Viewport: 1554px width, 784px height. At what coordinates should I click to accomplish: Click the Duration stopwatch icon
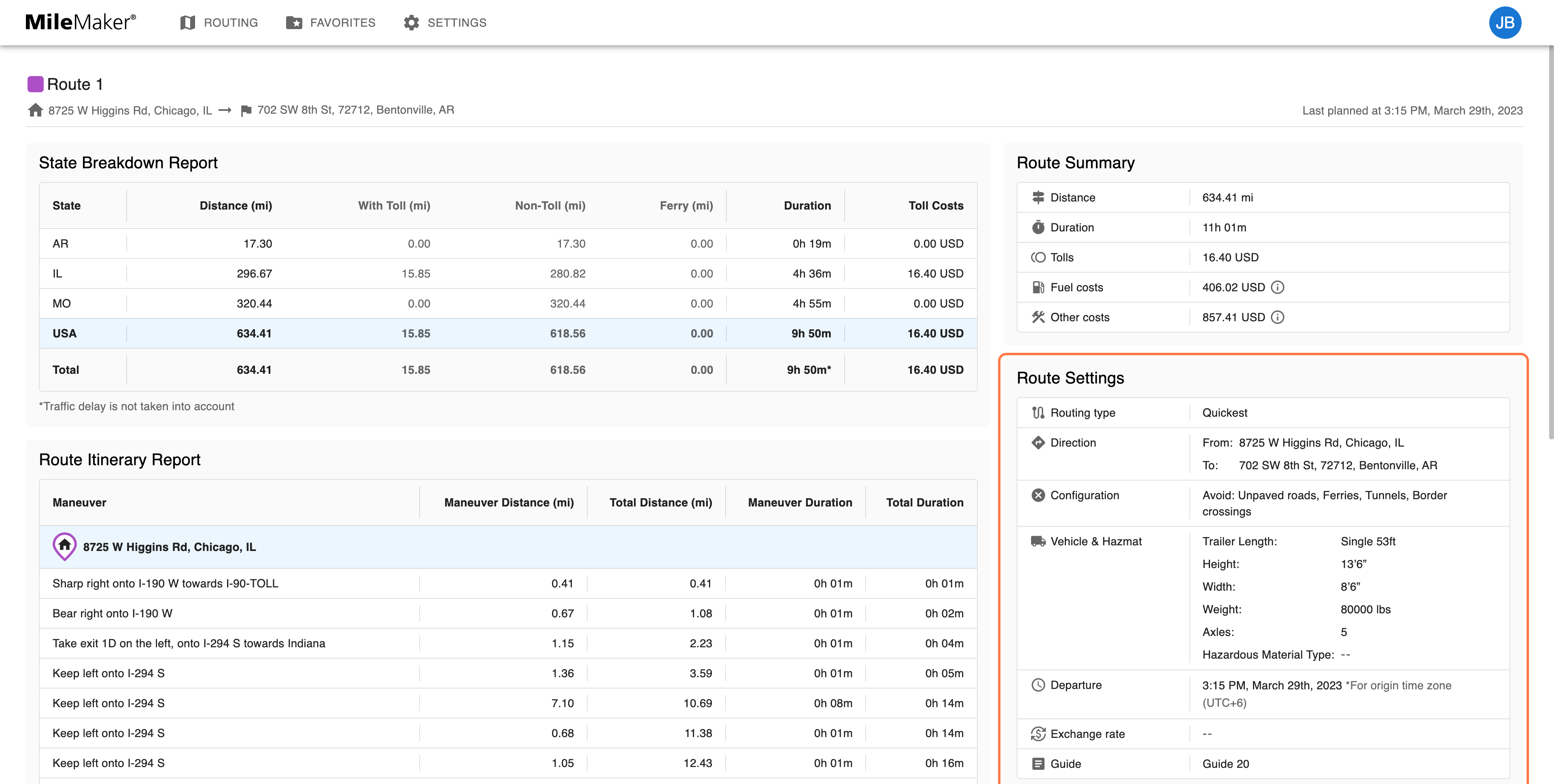1038,227
